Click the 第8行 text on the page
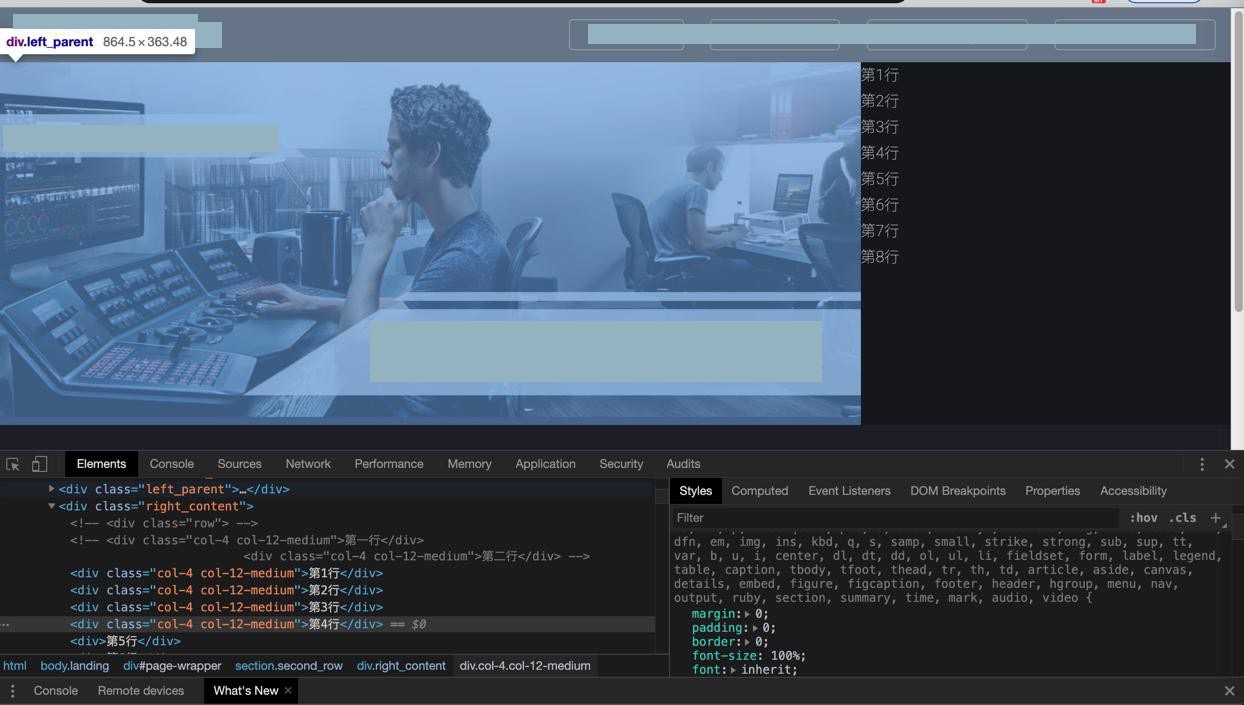This screenshot has width=1244, height=705. 880,257
